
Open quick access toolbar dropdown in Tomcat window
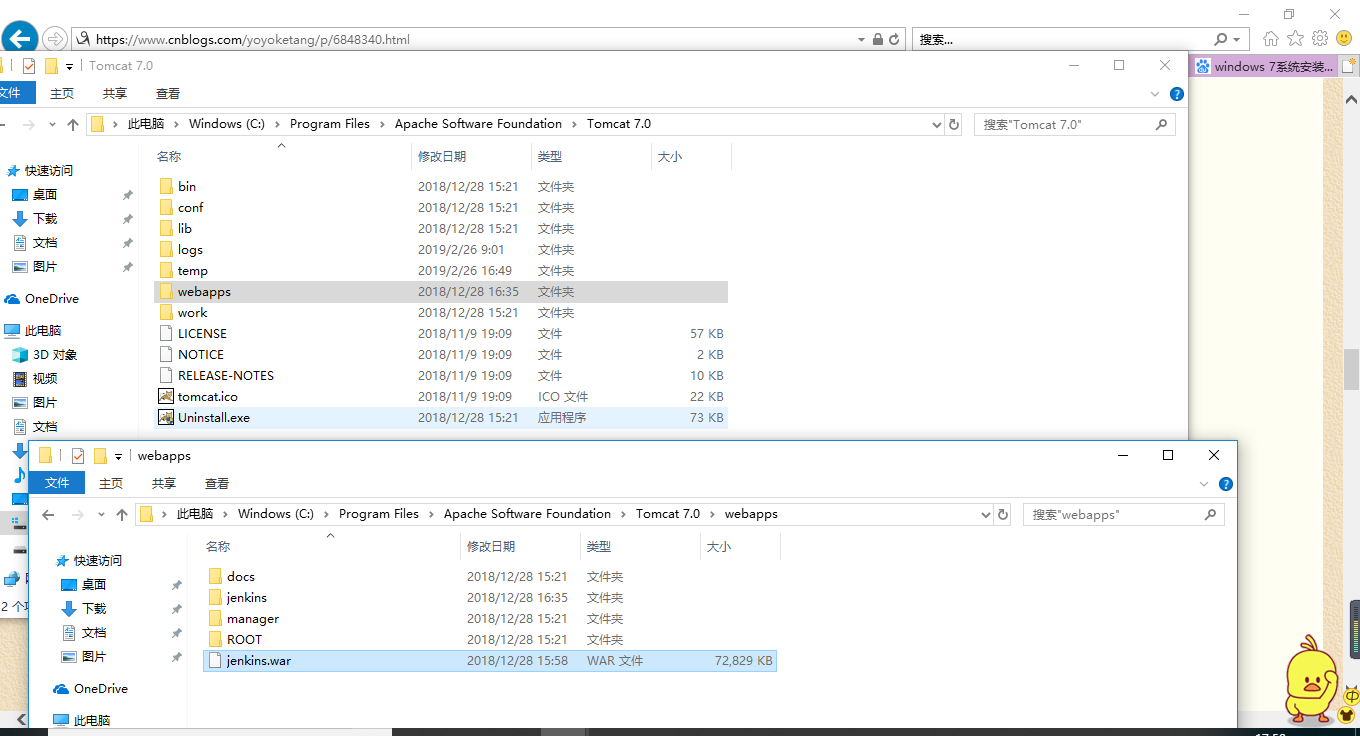69,67
